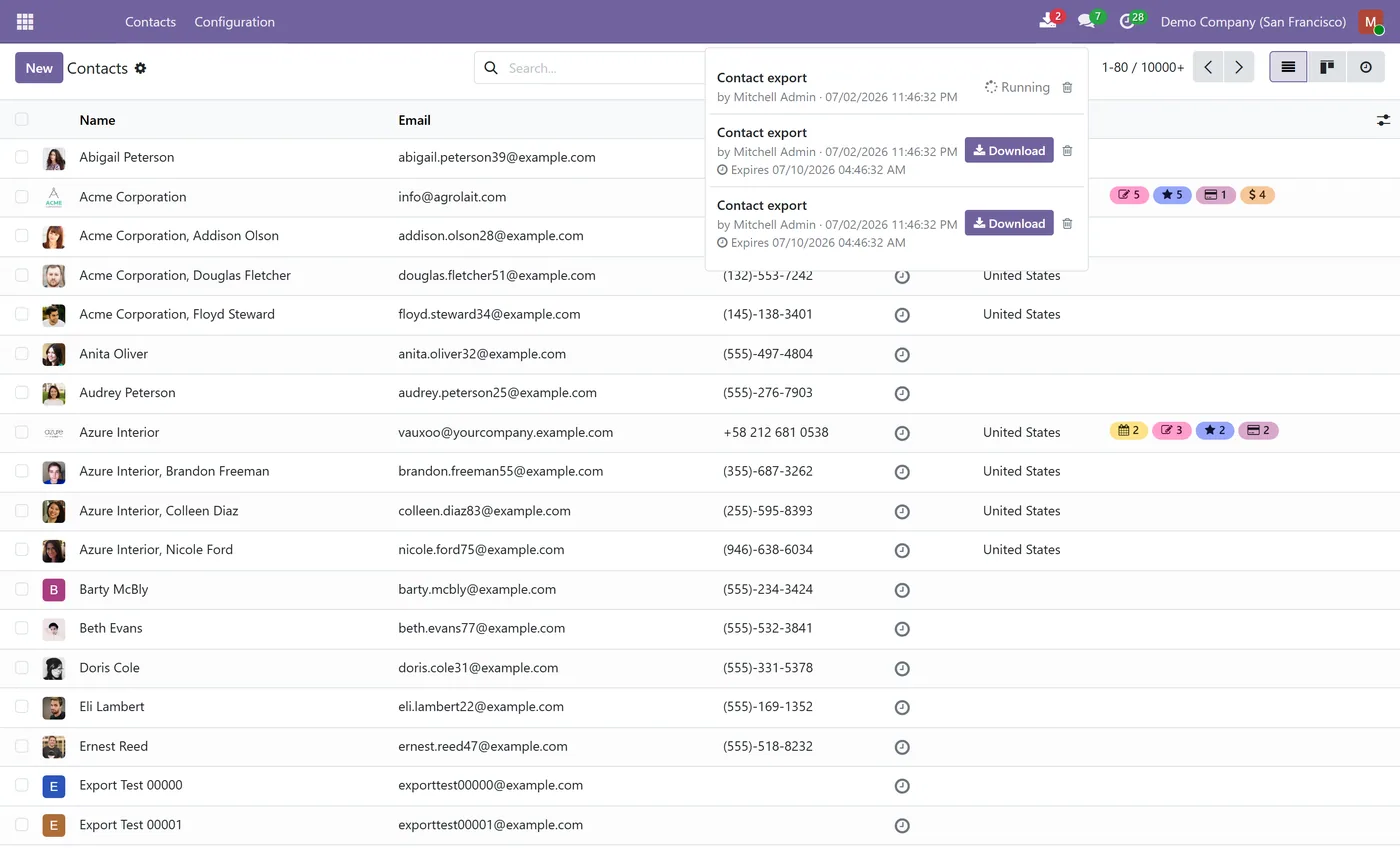This screenshot has width=1400, height=851.
Task: Select the Abigail Peterson row checkbox
Action: (x=22, y=157)
